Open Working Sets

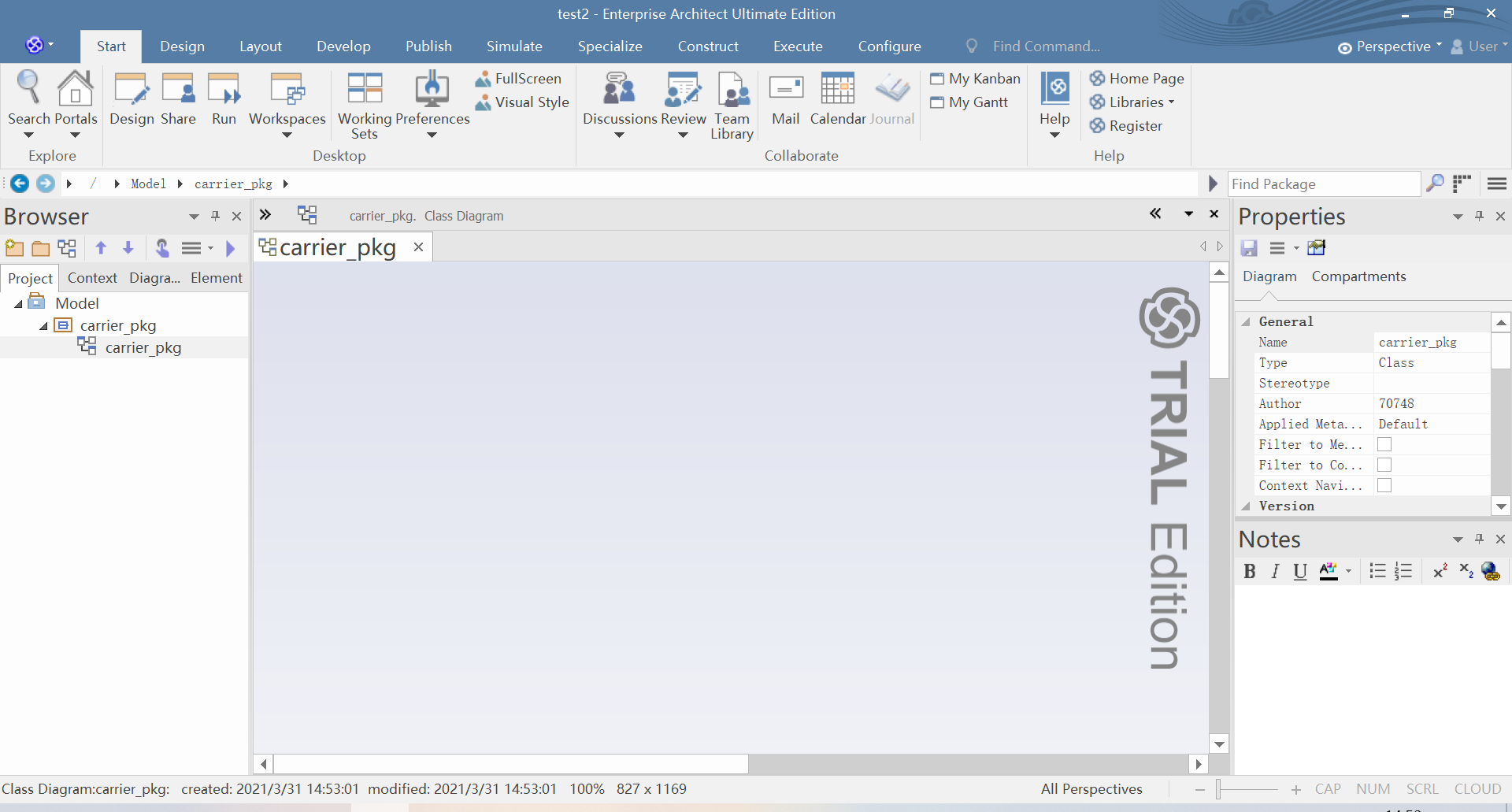coord(365,106)
